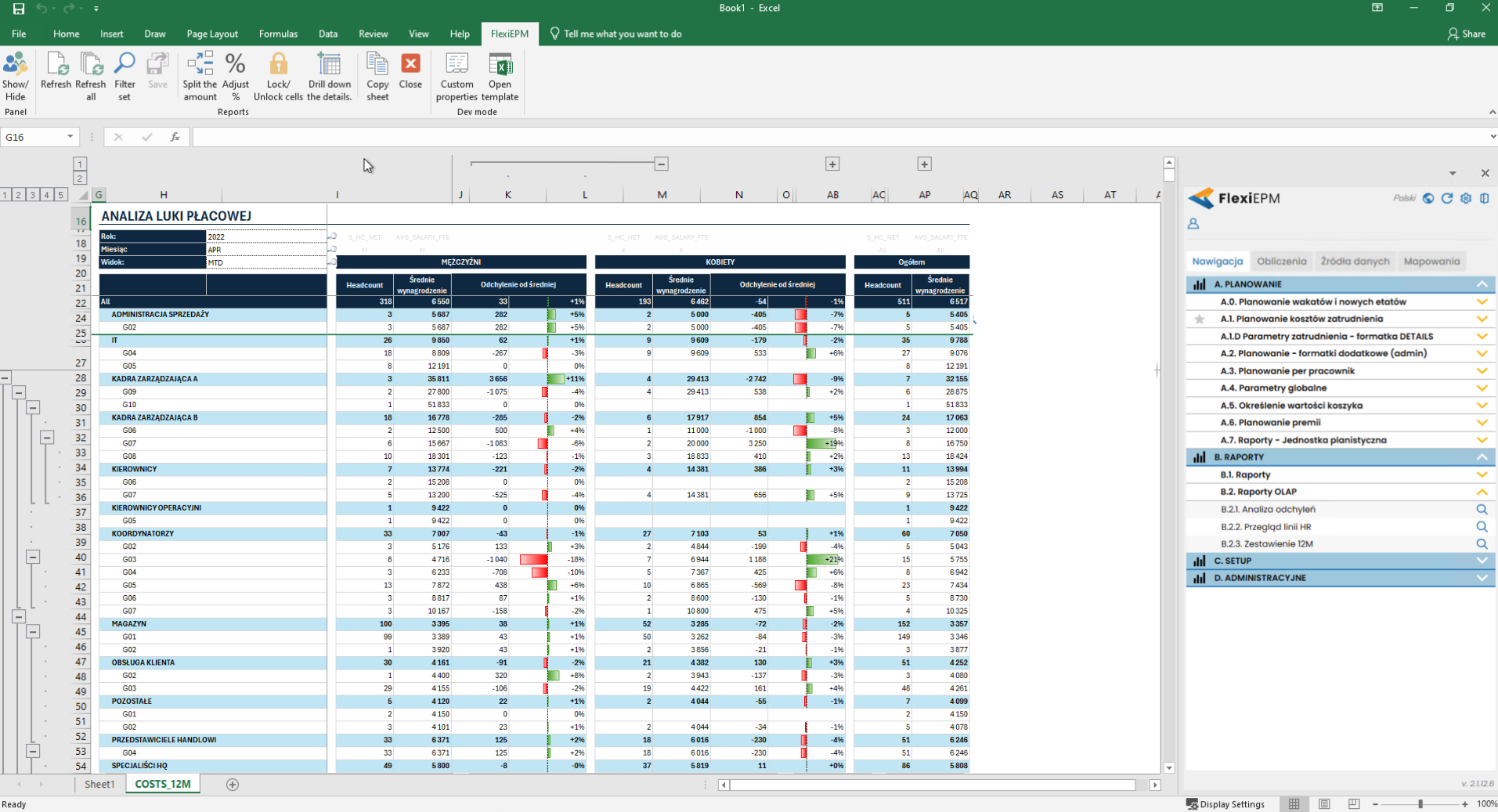The image size is (1498, 812).
Task: Open the Formulas ribbon tab
Action: point(278,34)
